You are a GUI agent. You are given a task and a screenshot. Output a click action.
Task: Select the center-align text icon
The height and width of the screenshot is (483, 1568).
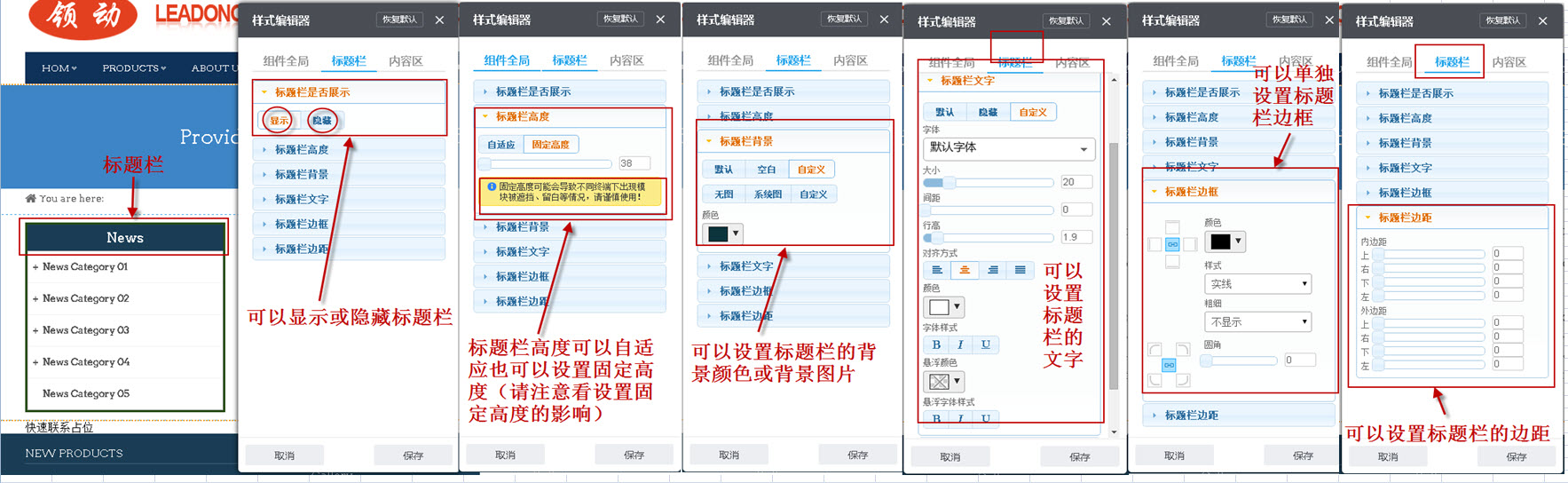965,270
